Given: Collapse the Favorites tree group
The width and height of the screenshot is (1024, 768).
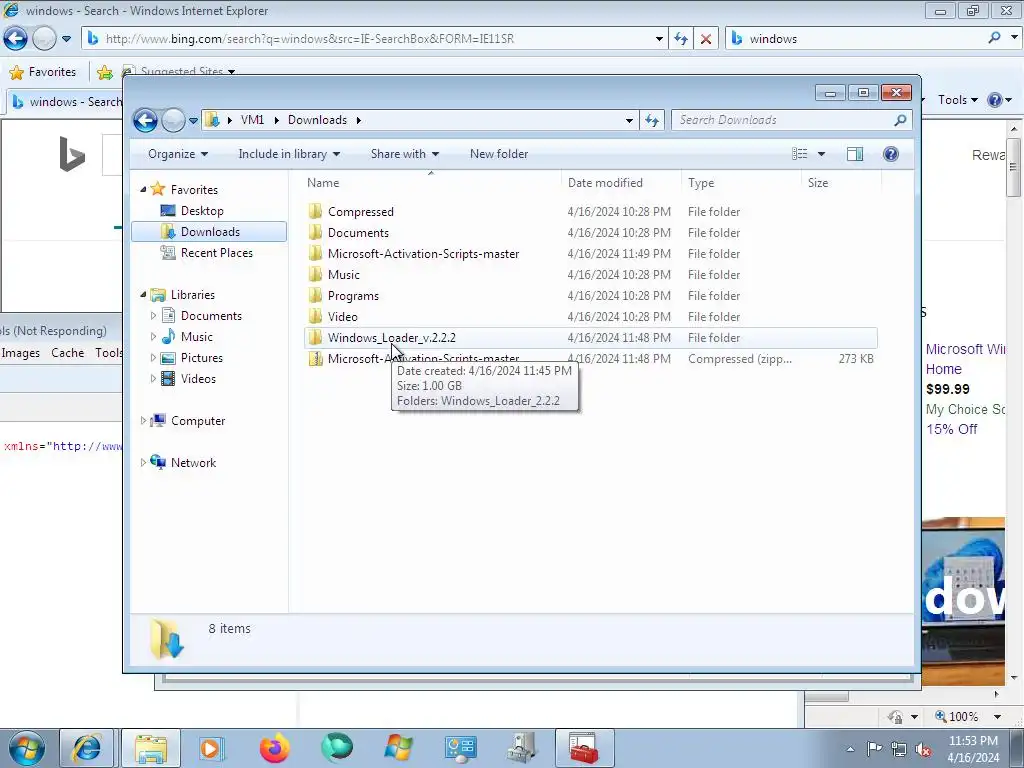Looking at the screenshot, I should pos(143,189).
